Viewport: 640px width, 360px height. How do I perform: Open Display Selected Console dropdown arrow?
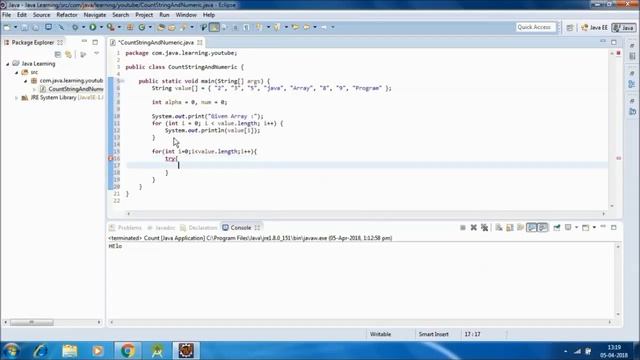576,227
